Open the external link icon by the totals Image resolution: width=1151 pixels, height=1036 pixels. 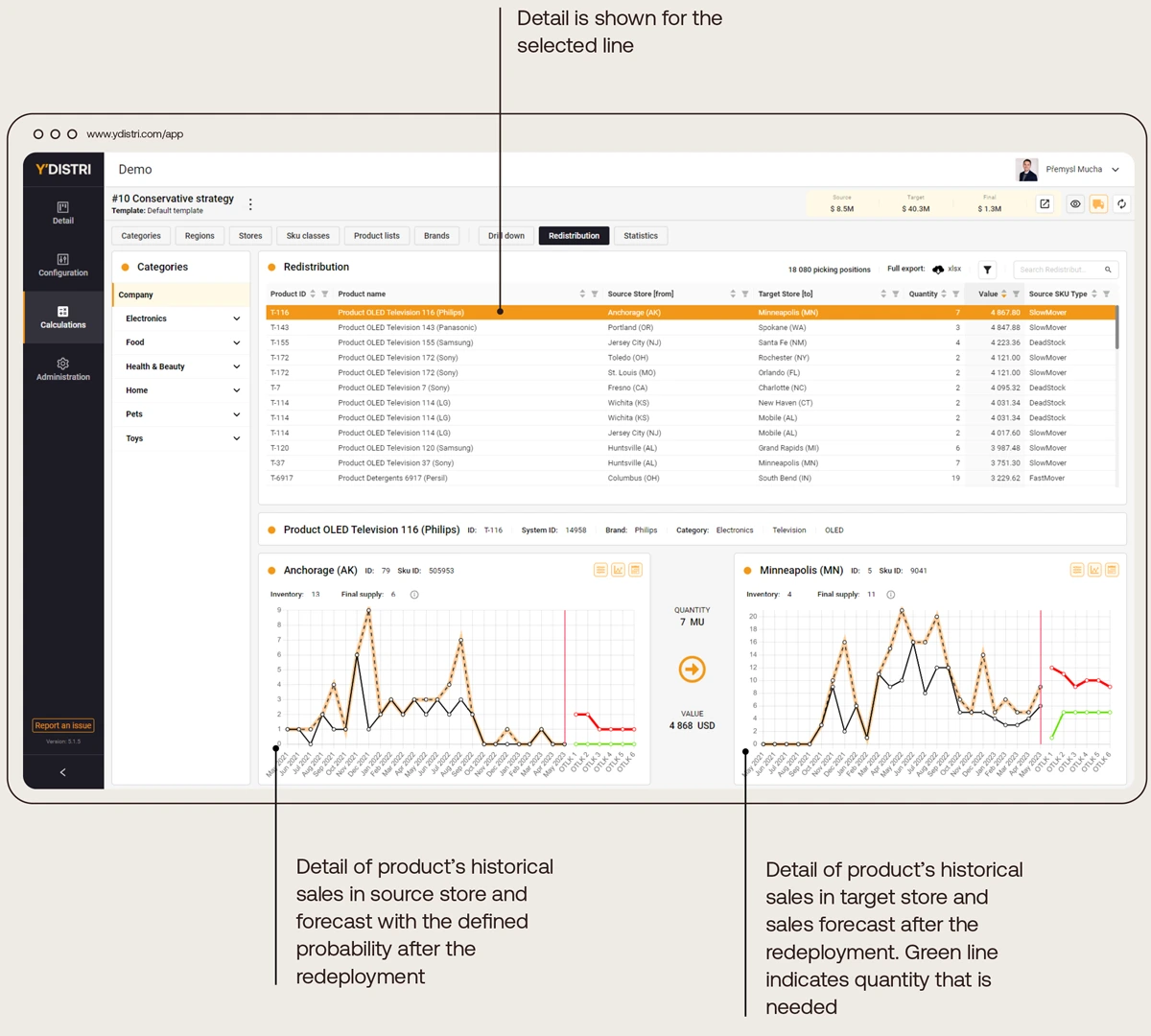click(1045, 203)
